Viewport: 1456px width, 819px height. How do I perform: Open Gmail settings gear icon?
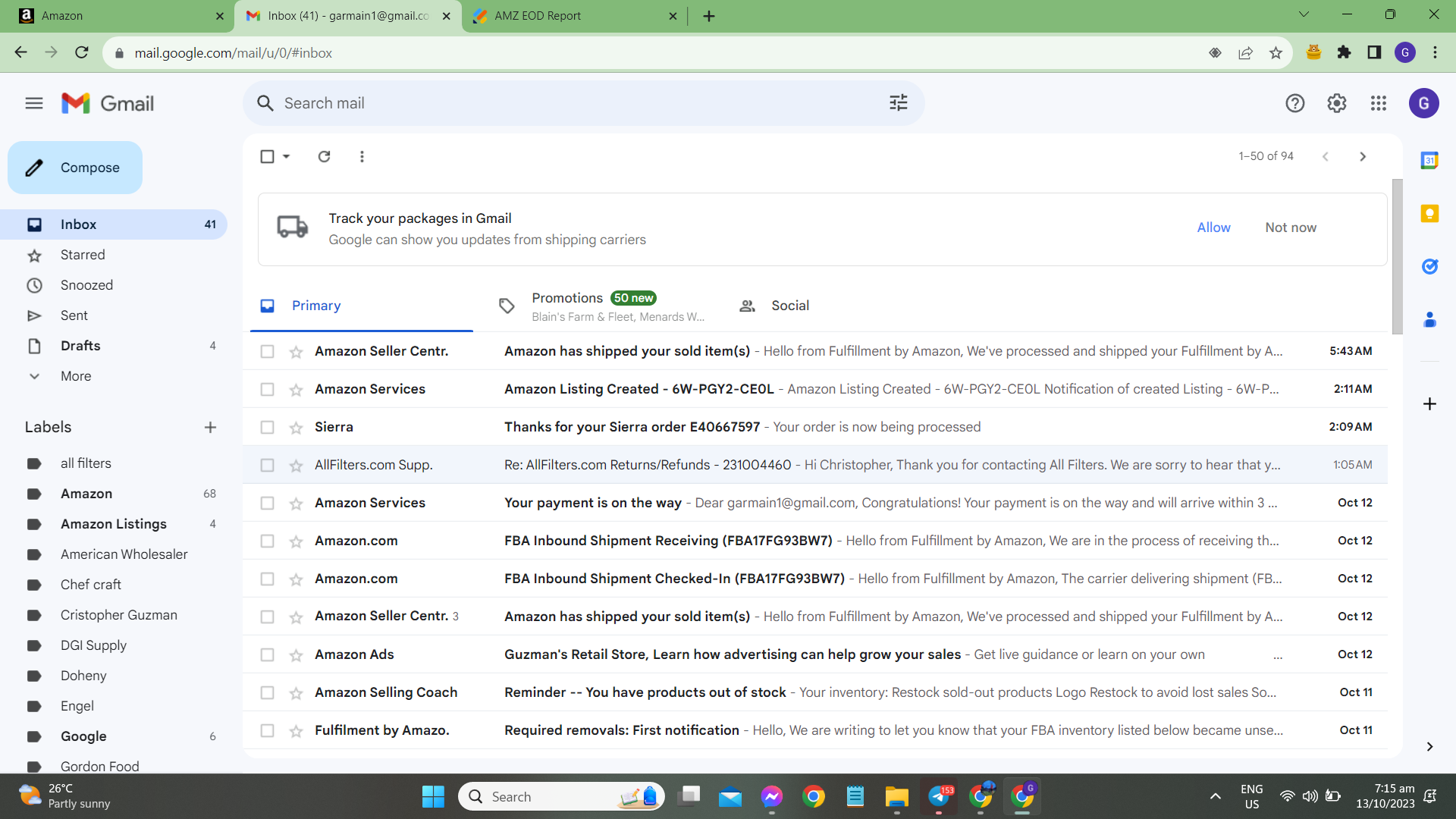pos(1337,103)
